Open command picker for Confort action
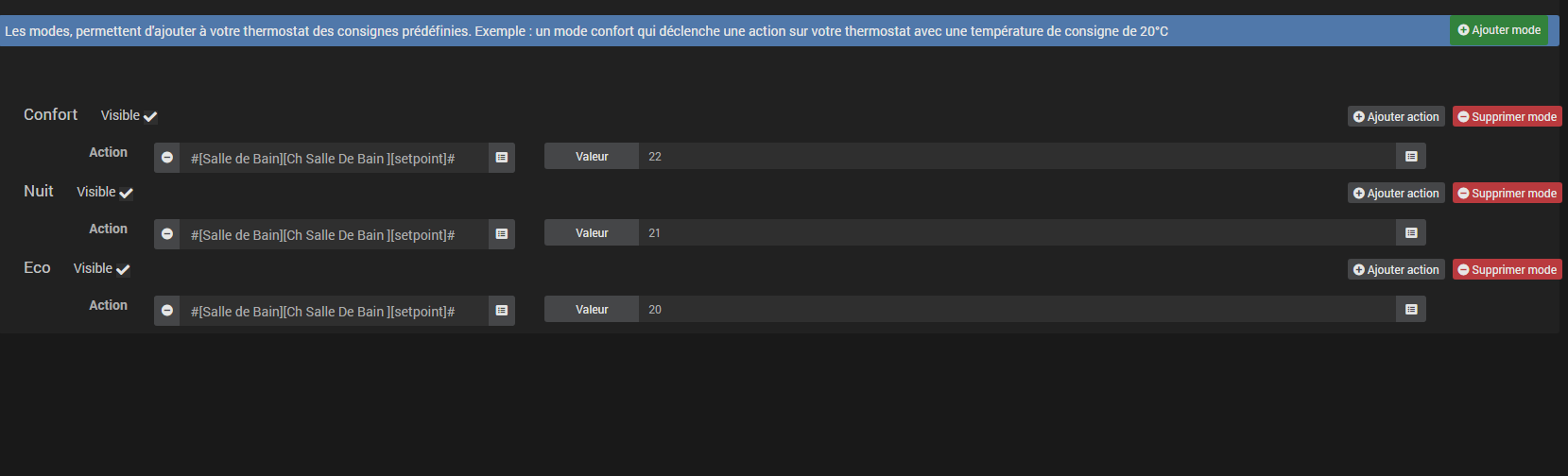Image resolution: width=1568 pixels, height=476 pixels. [502, 158]
